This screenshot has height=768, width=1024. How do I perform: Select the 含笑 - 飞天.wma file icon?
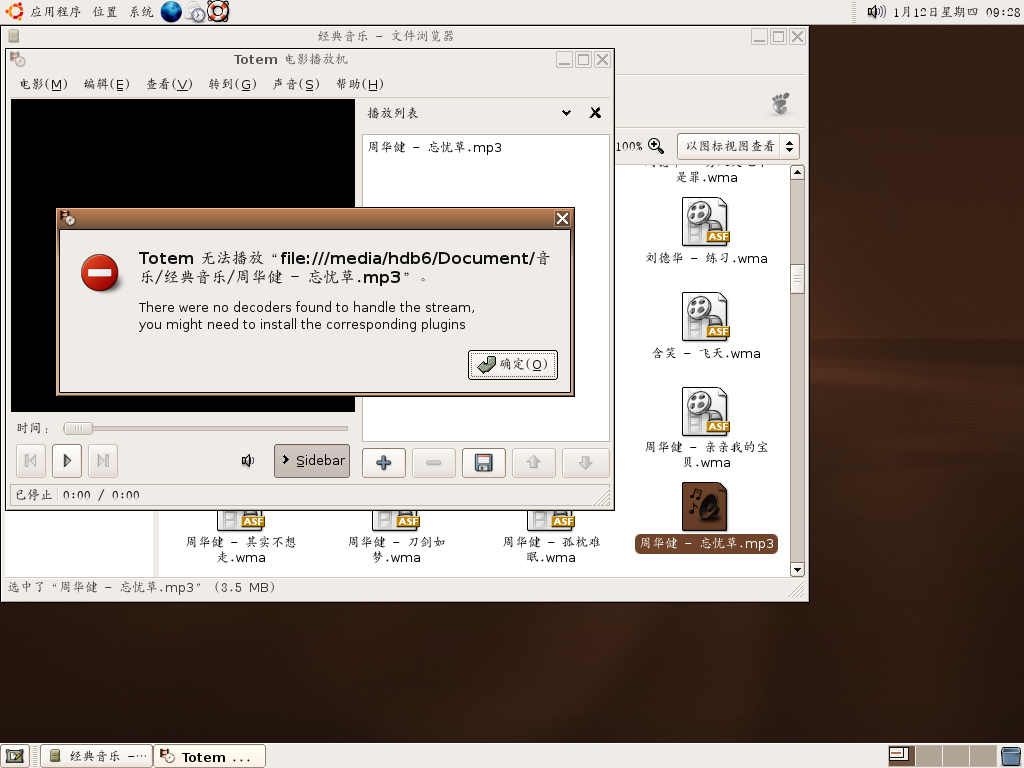[705, 317]
